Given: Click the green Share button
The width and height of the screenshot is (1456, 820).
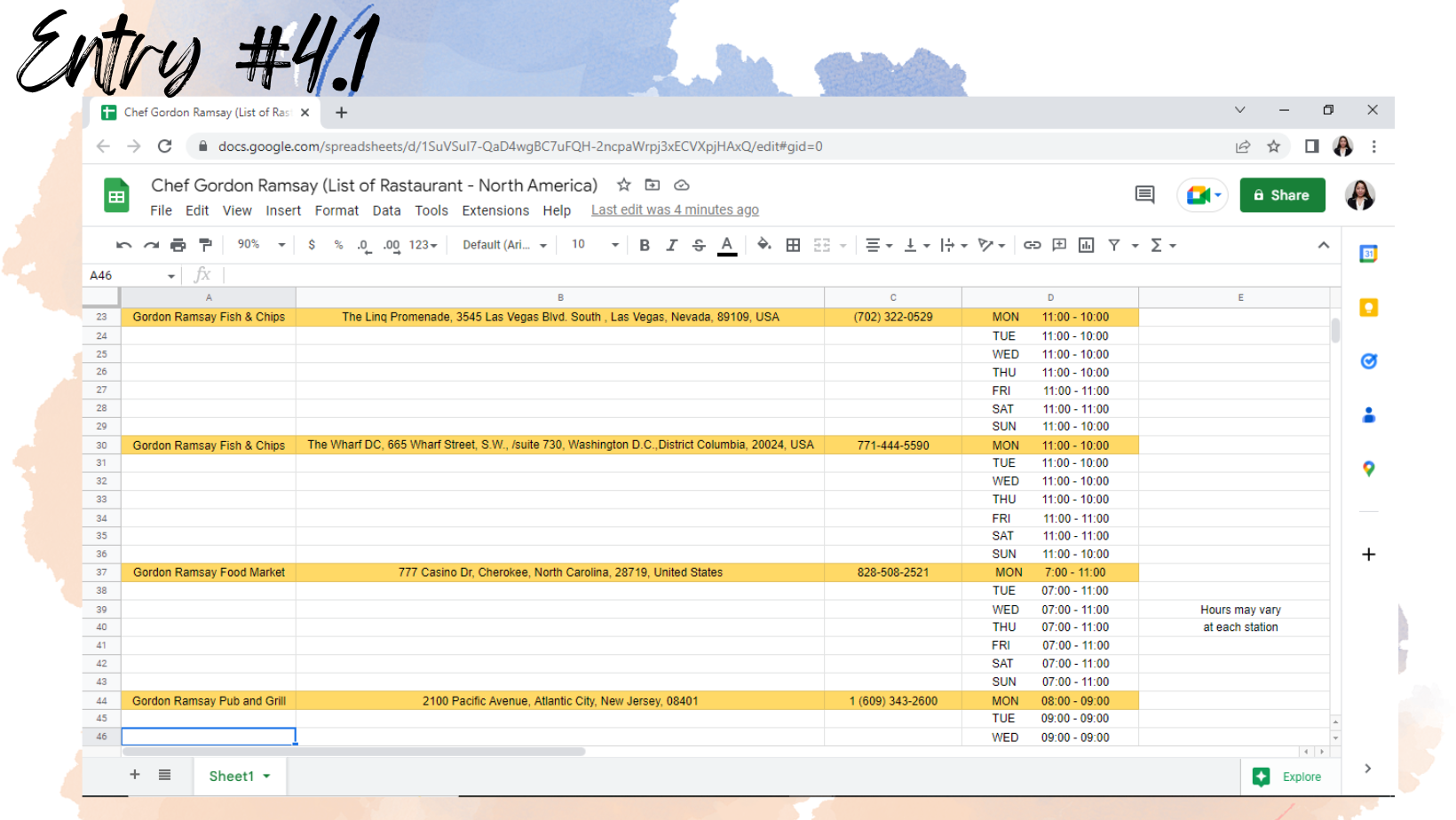Looking at the screenshot, I should (x=1283, y=195).
